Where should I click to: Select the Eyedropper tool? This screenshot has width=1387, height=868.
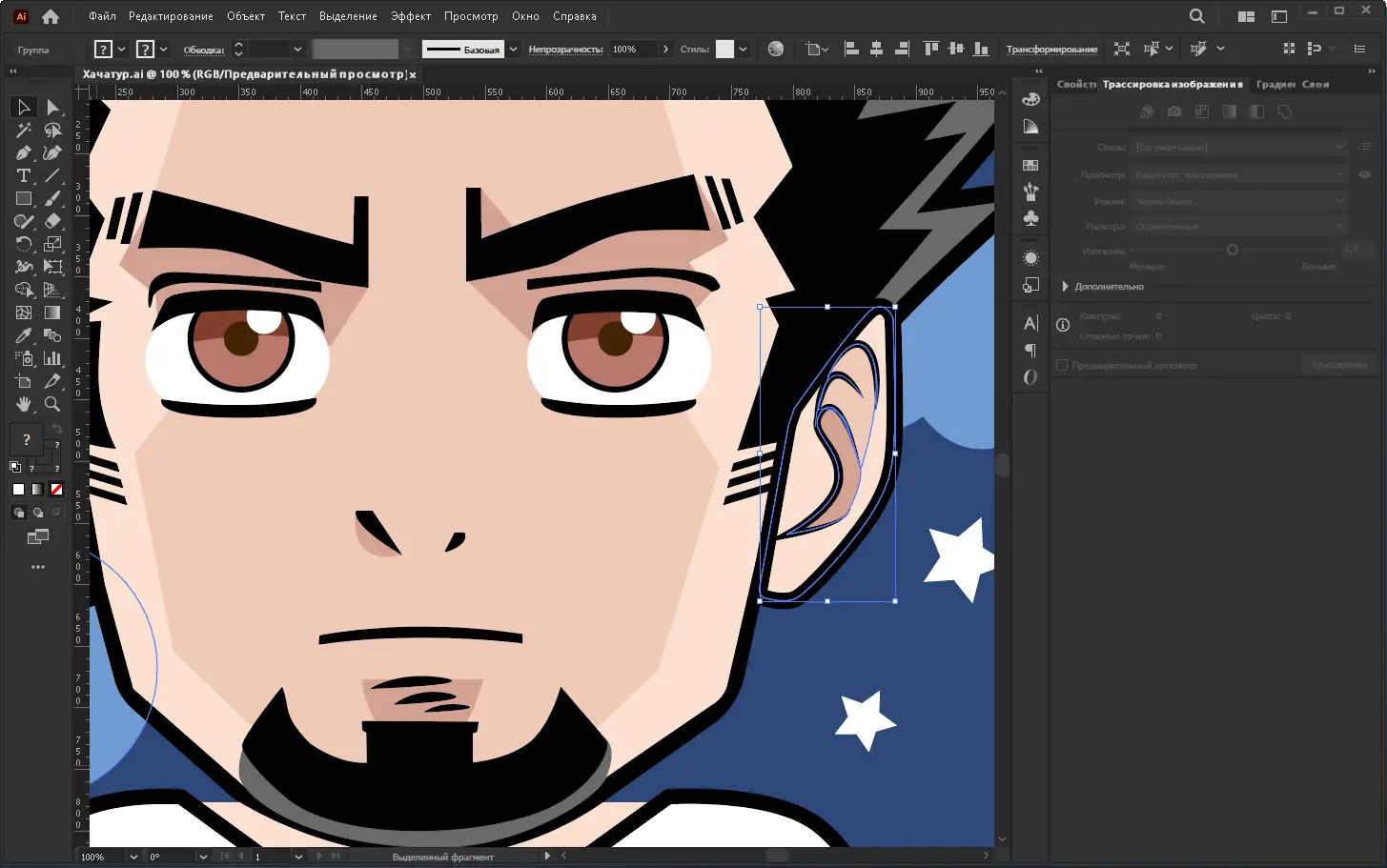point(24,335)
